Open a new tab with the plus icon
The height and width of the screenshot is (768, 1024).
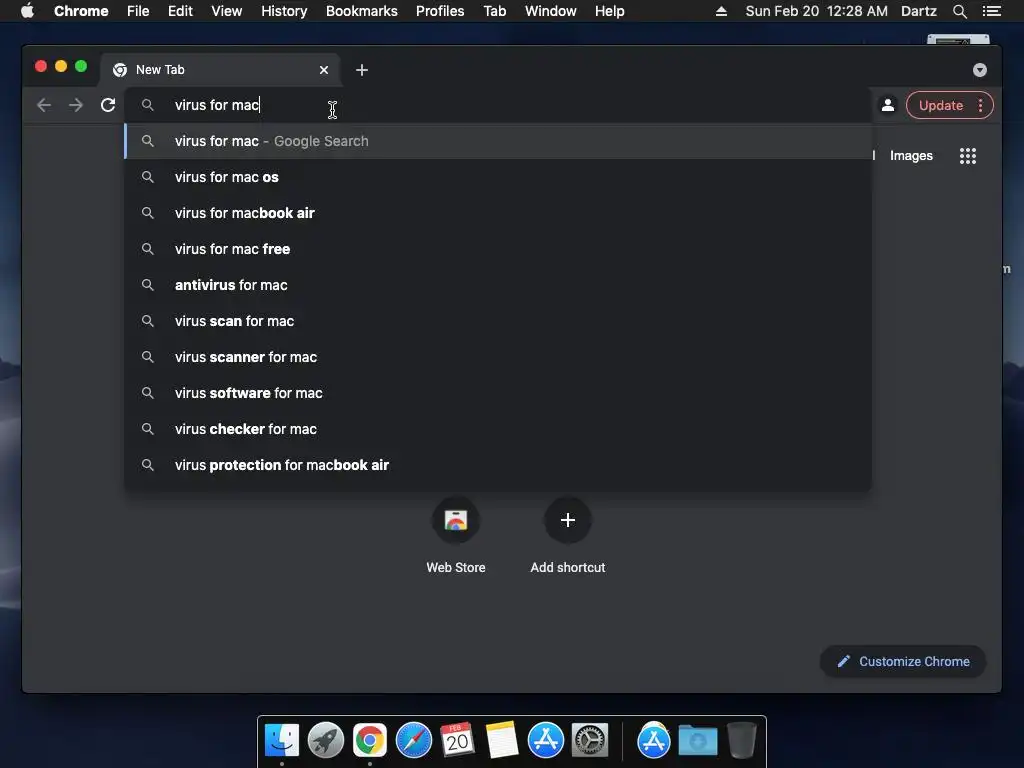362,70
